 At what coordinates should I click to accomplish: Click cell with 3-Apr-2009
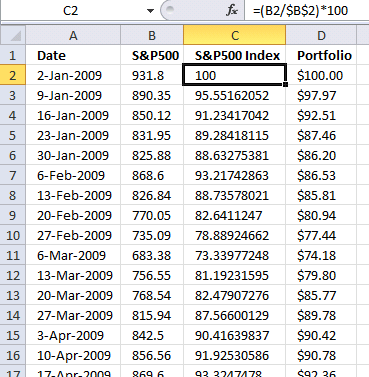tap(73, 335)
